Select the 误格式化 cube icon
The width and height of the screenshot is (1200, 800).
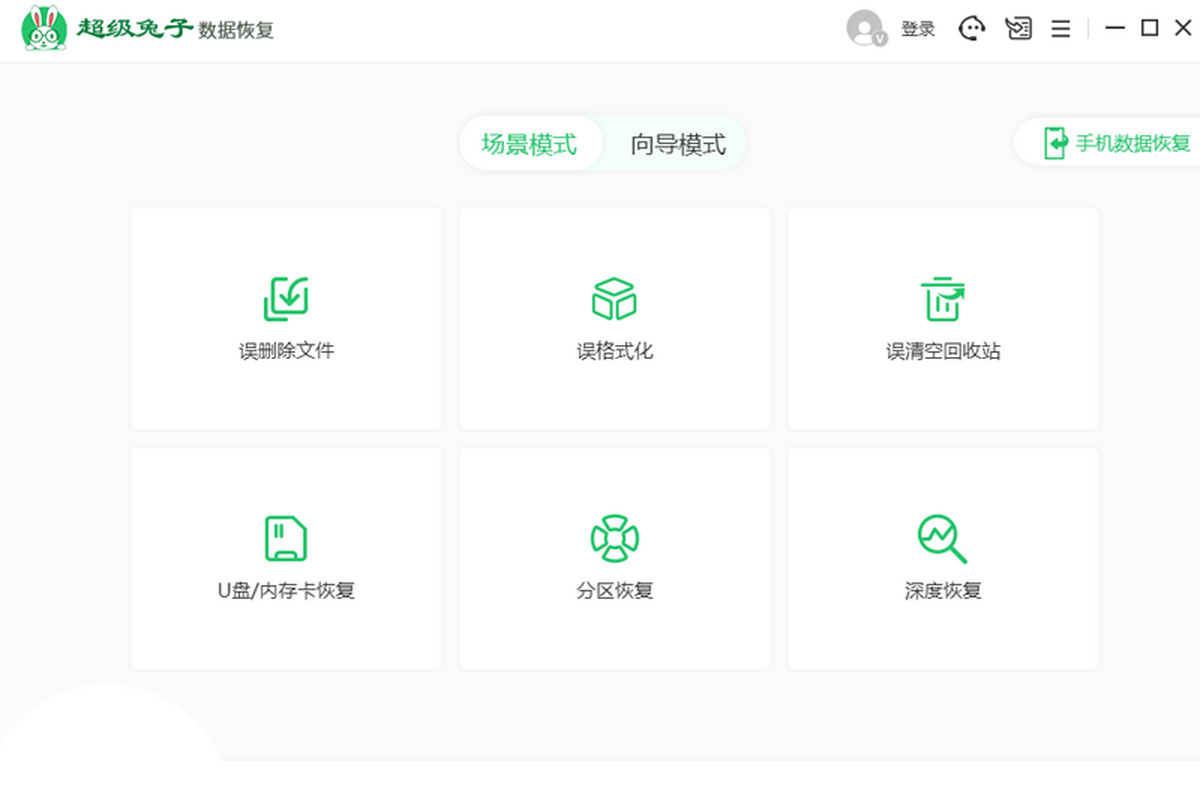point(614,296)
